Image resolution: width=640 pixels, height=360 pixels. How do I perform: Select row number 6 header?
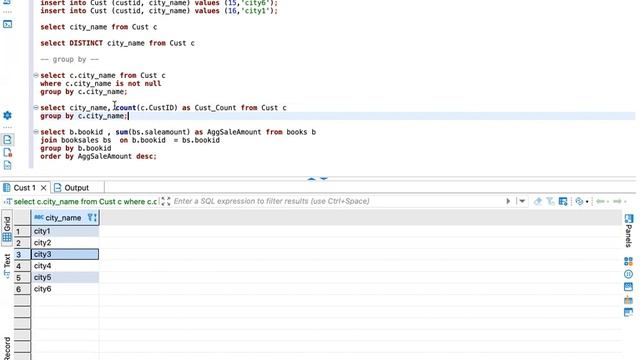22,289
